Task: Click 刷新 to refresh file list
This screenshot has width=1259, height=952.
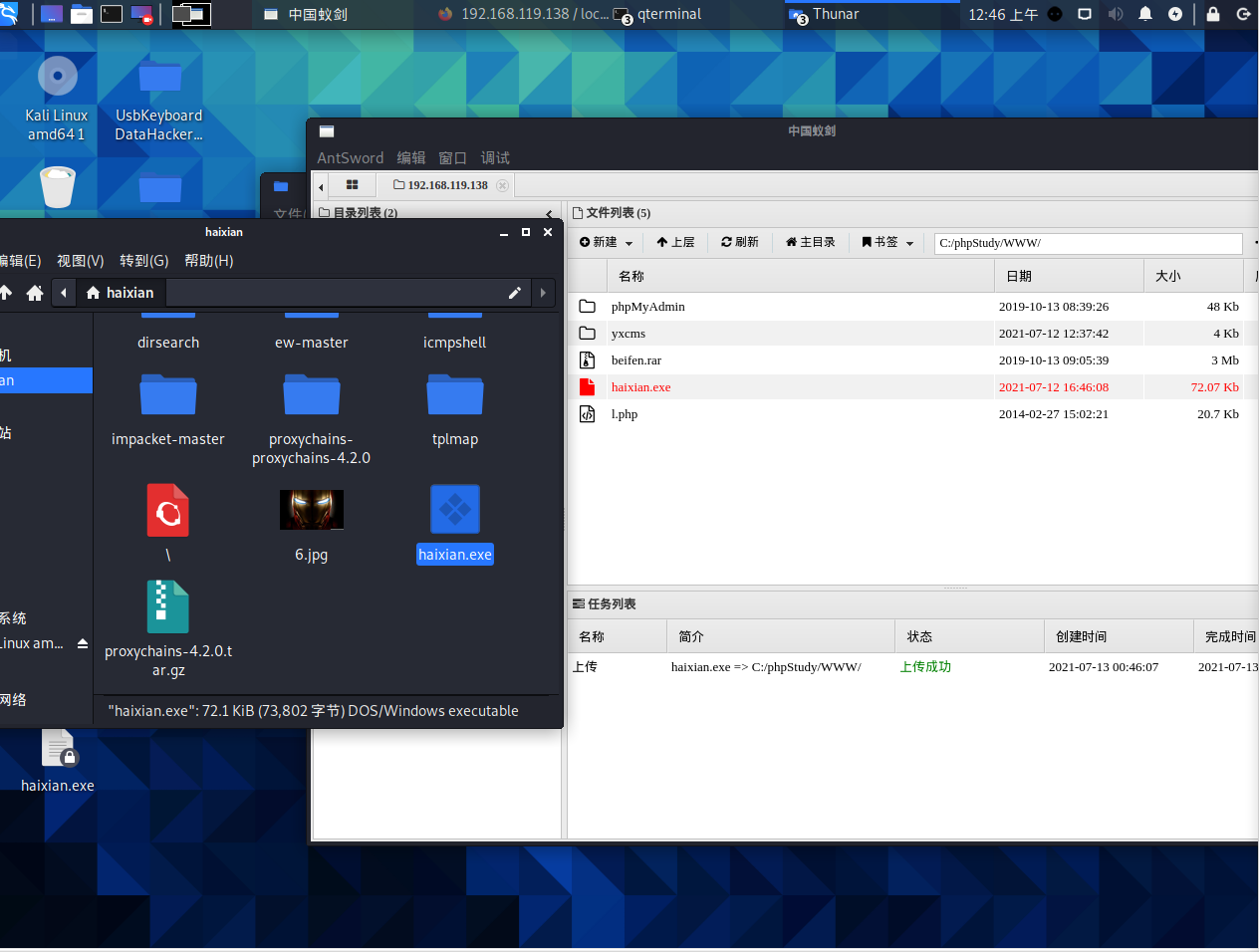Action: [739, 242]
